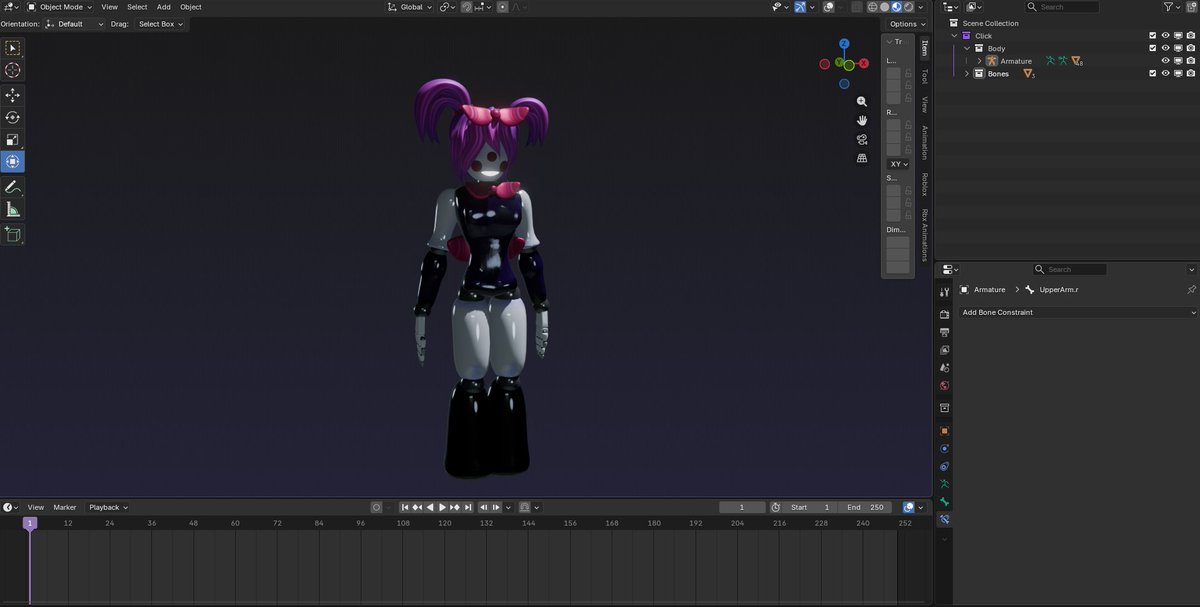
Task: Switch perspective/orthographic with the grid icon
Action: [x=862, y=158]
